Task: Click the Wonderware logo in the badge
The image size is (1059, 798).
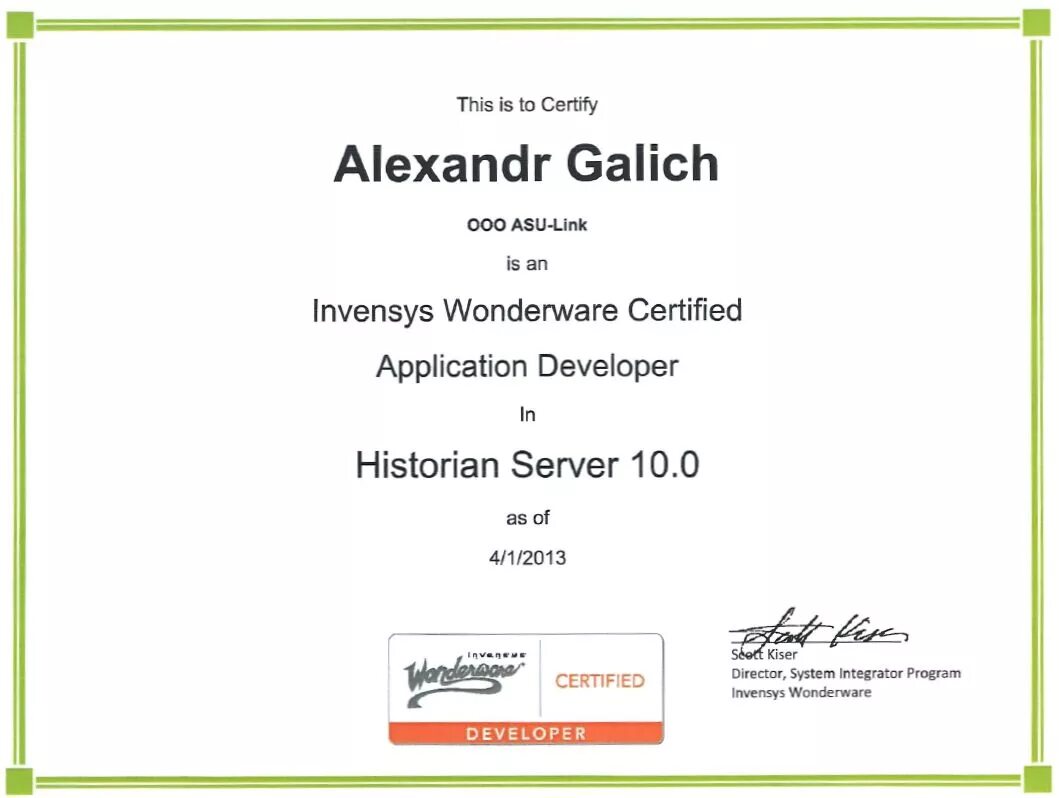Action: [x=465, y=678]
